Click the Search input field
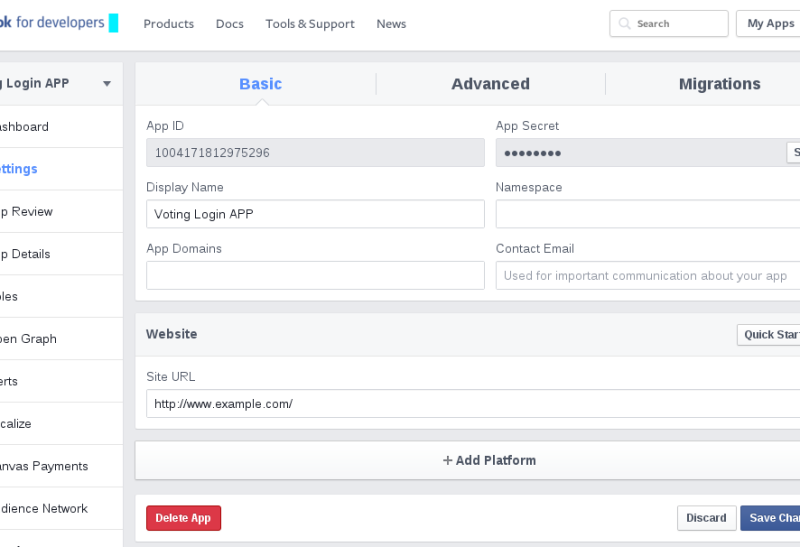The height and width of the screenshot is (547, 800). [669, 23]
